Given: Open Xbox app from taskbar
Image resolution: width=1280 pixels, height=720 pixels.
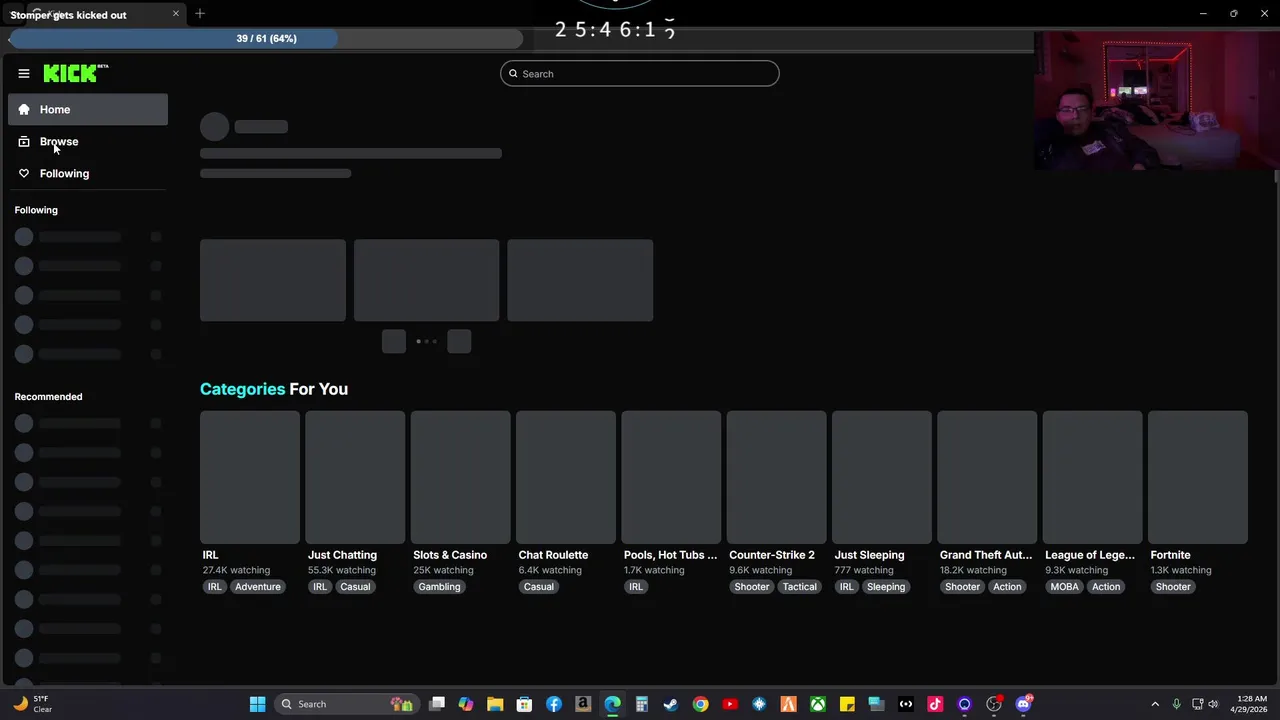Looking at the screenshot, I should point(818,704).
